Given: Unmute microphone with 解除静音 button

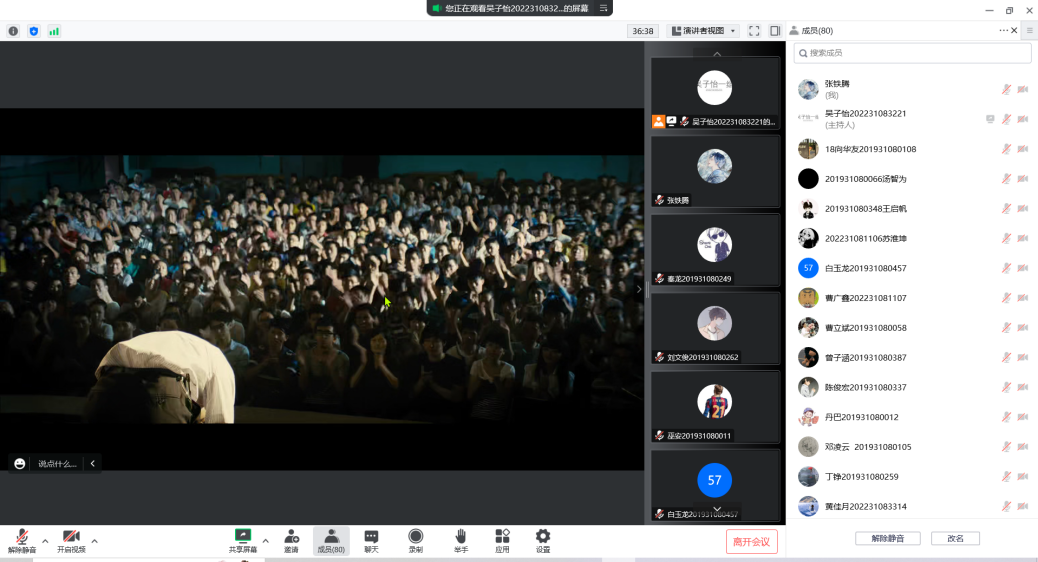Looking at the screenshot, I should [21, 541].
